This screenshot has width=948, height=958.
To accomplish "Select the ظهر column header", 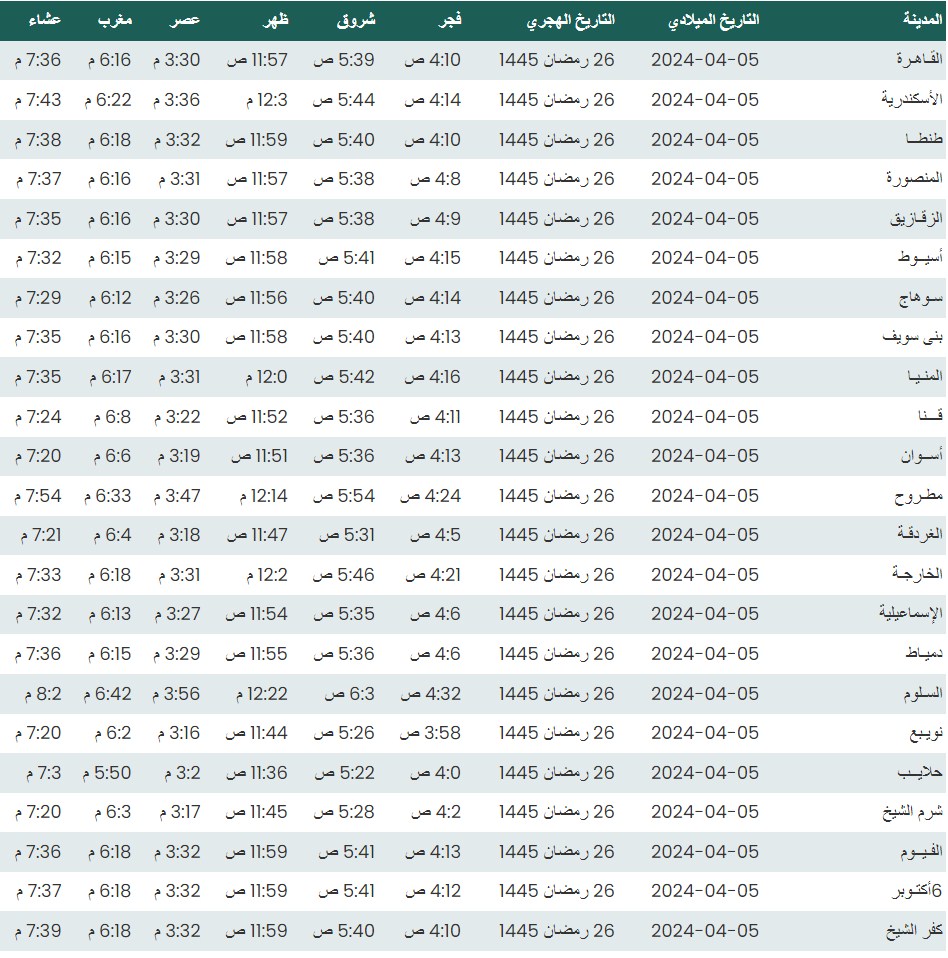I will click(275, 20).
